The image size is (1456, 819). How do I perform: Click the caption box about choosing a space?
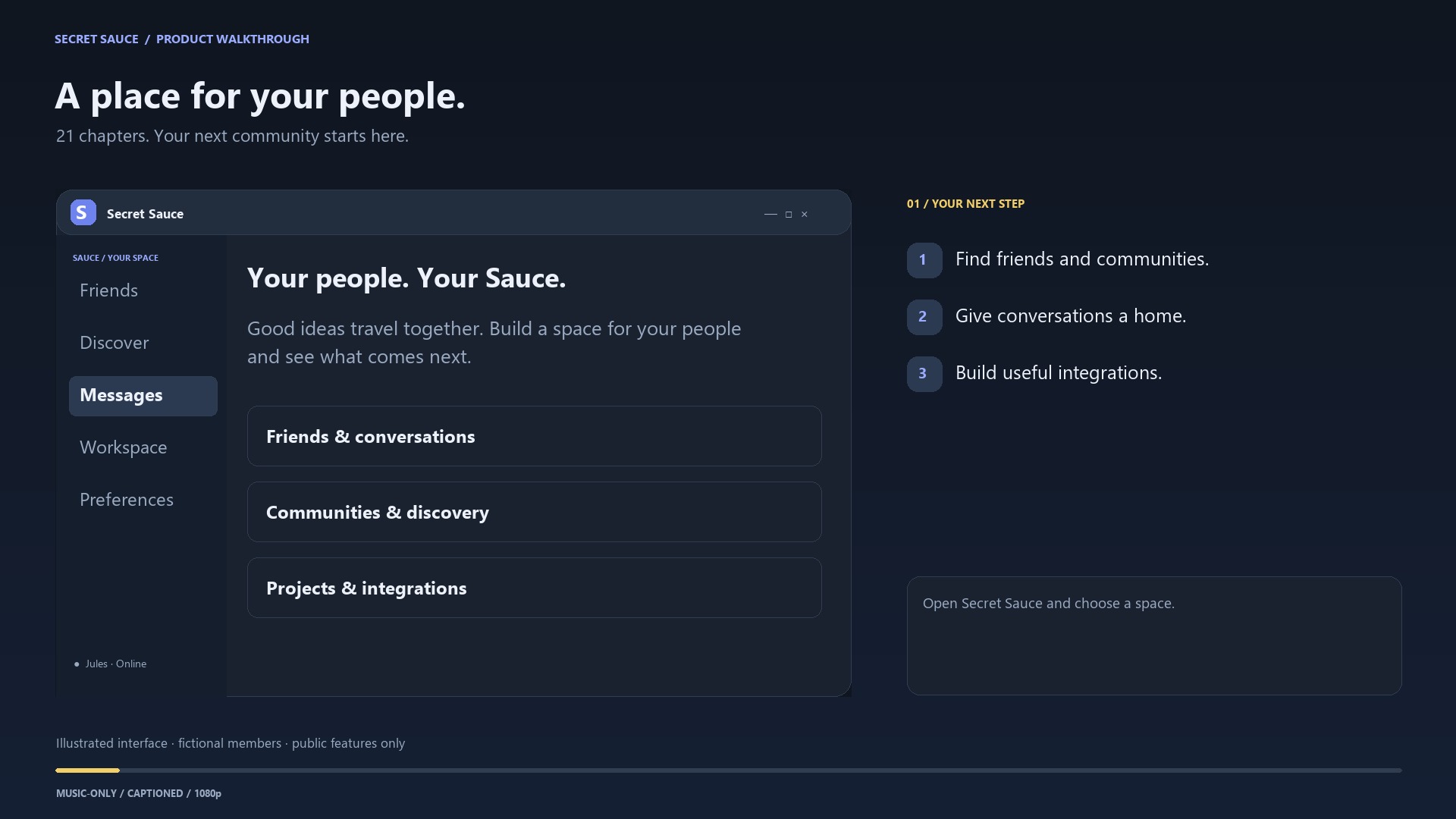pyautogui.click(x=1154, y=635)
